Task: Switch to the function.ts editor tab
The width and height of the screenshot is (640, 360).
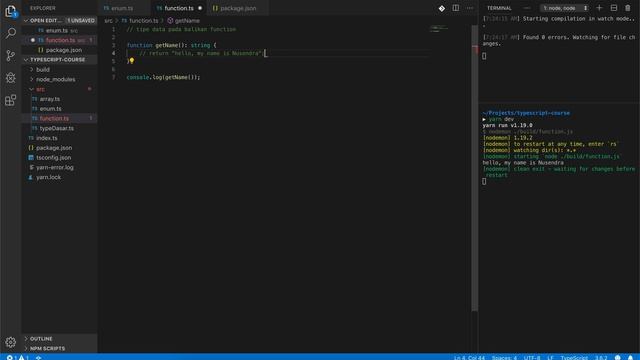Action: point(180,8)
